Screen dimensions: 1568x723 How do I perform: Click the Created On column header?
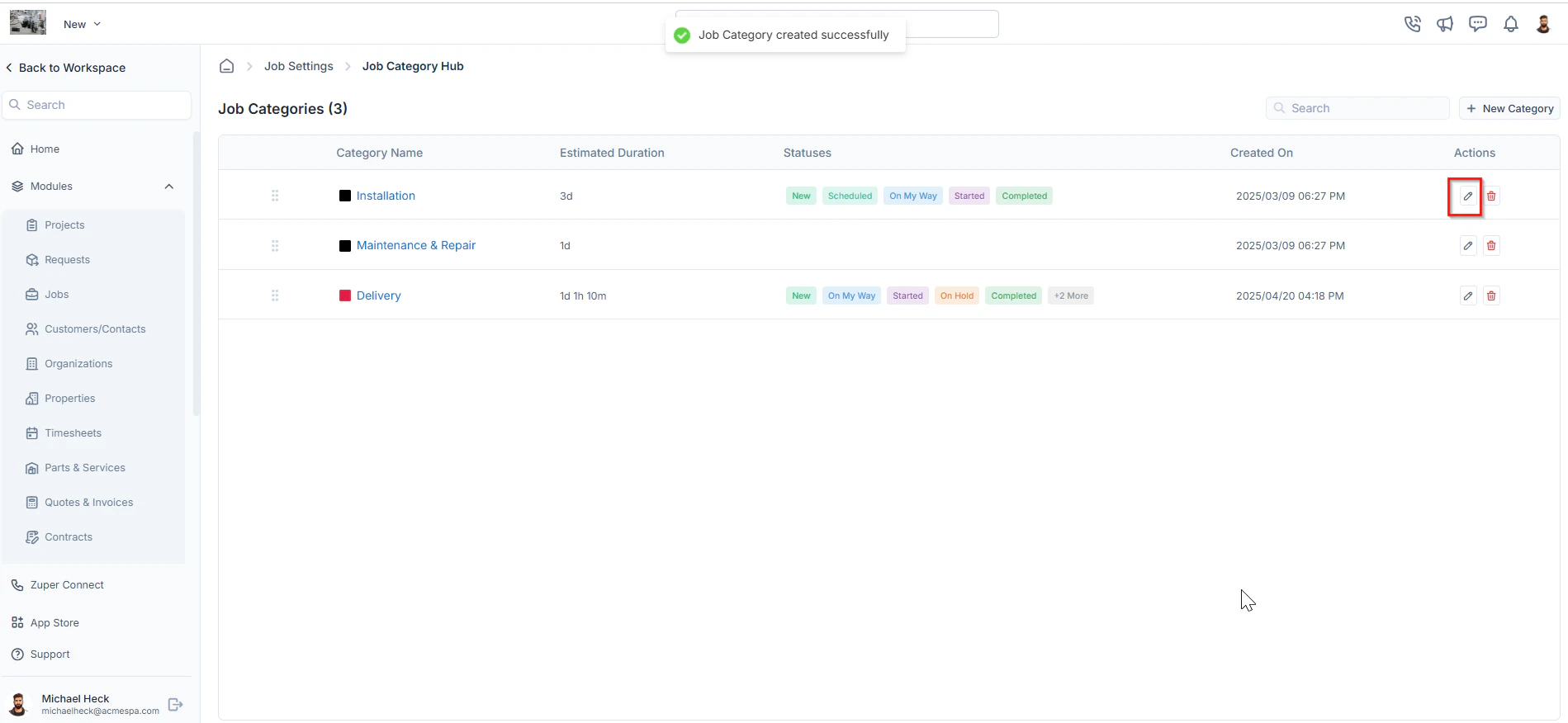pyautogui.click(x=1262, y=153)
